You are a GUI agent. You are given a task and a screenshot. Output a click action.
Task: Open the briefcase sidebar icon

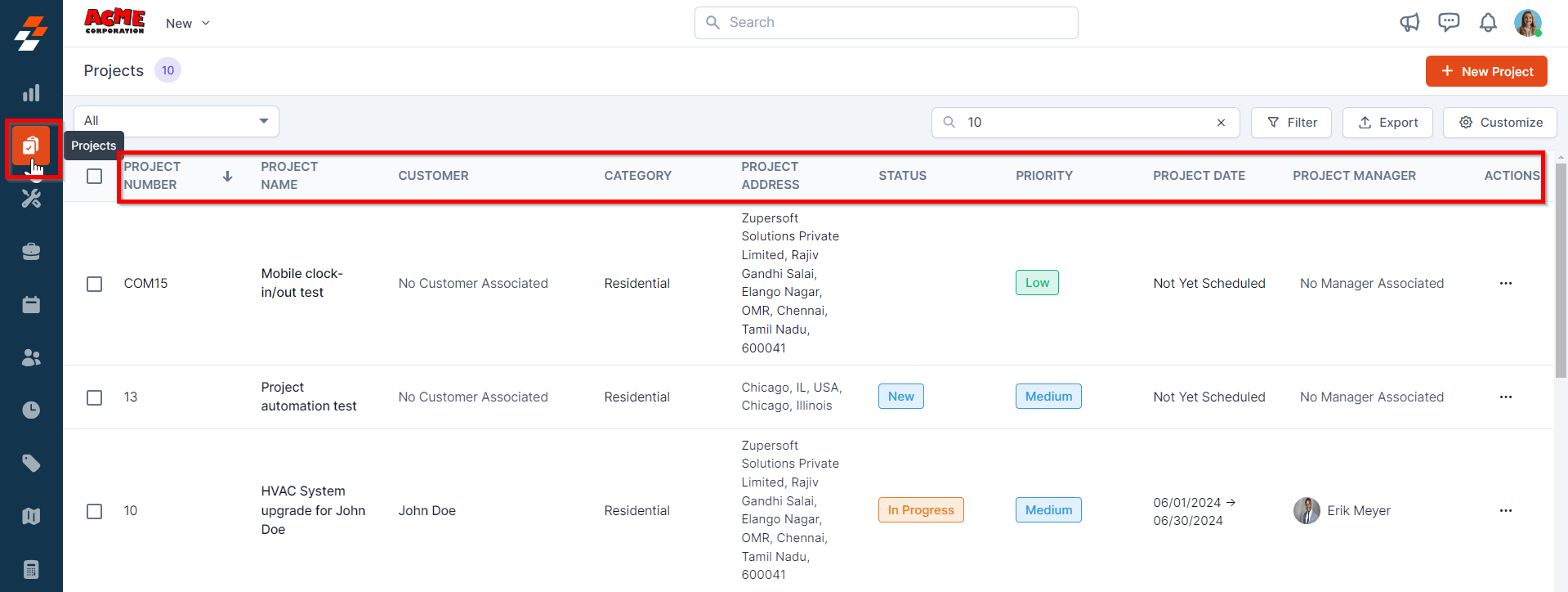tap(31, 252)
